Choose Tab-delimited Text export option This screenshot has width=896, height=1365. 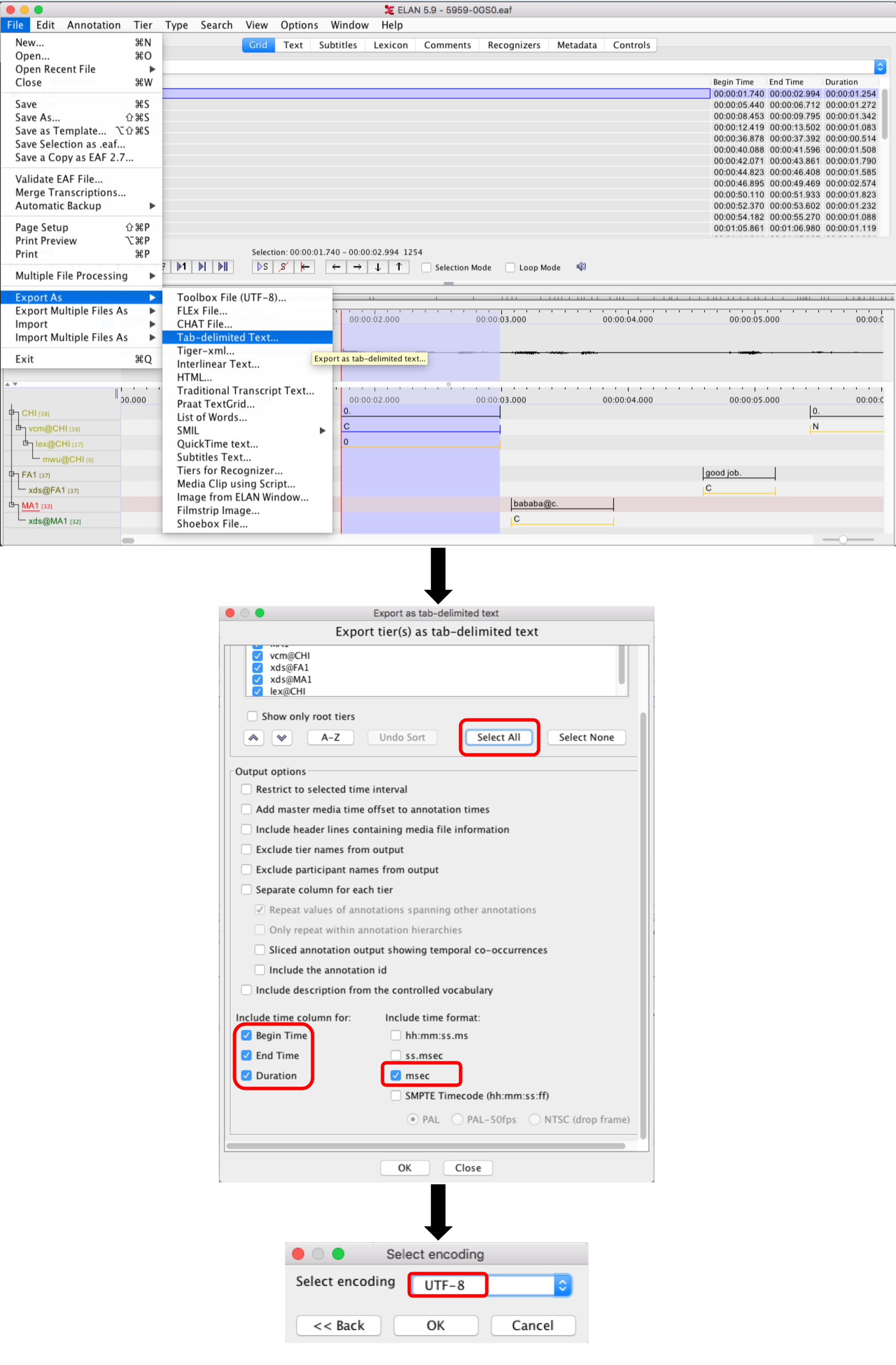247,337
